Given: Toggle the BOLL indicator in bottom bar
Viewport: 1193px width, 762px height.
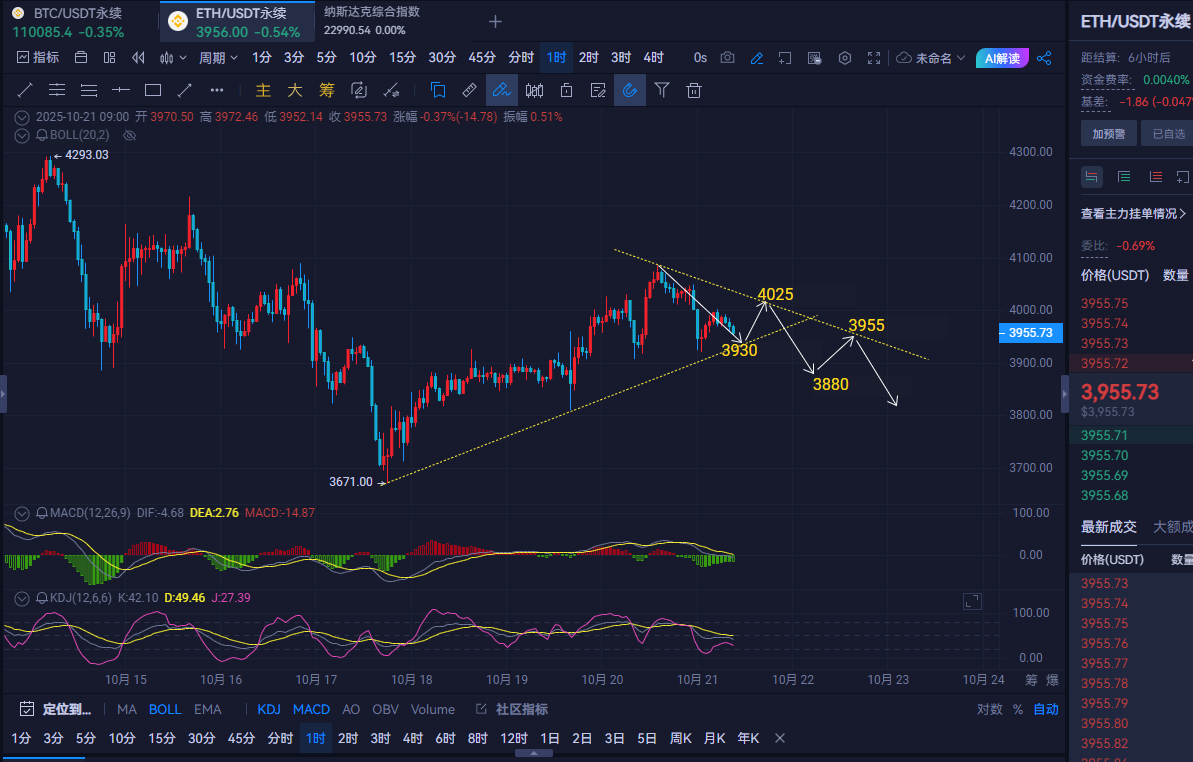Looking at the screenshot, I should (165, 709).
